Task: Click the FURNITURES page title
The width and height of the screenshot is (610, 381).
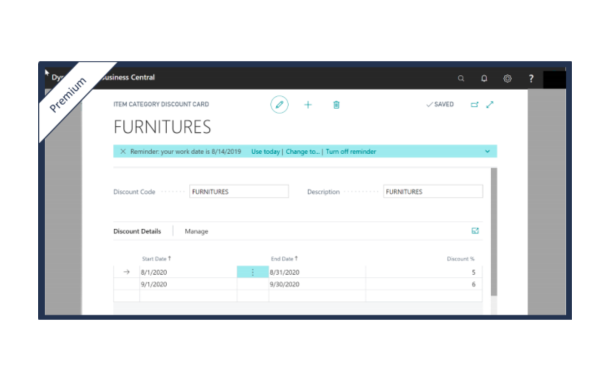Action: (x=162, y=127)
